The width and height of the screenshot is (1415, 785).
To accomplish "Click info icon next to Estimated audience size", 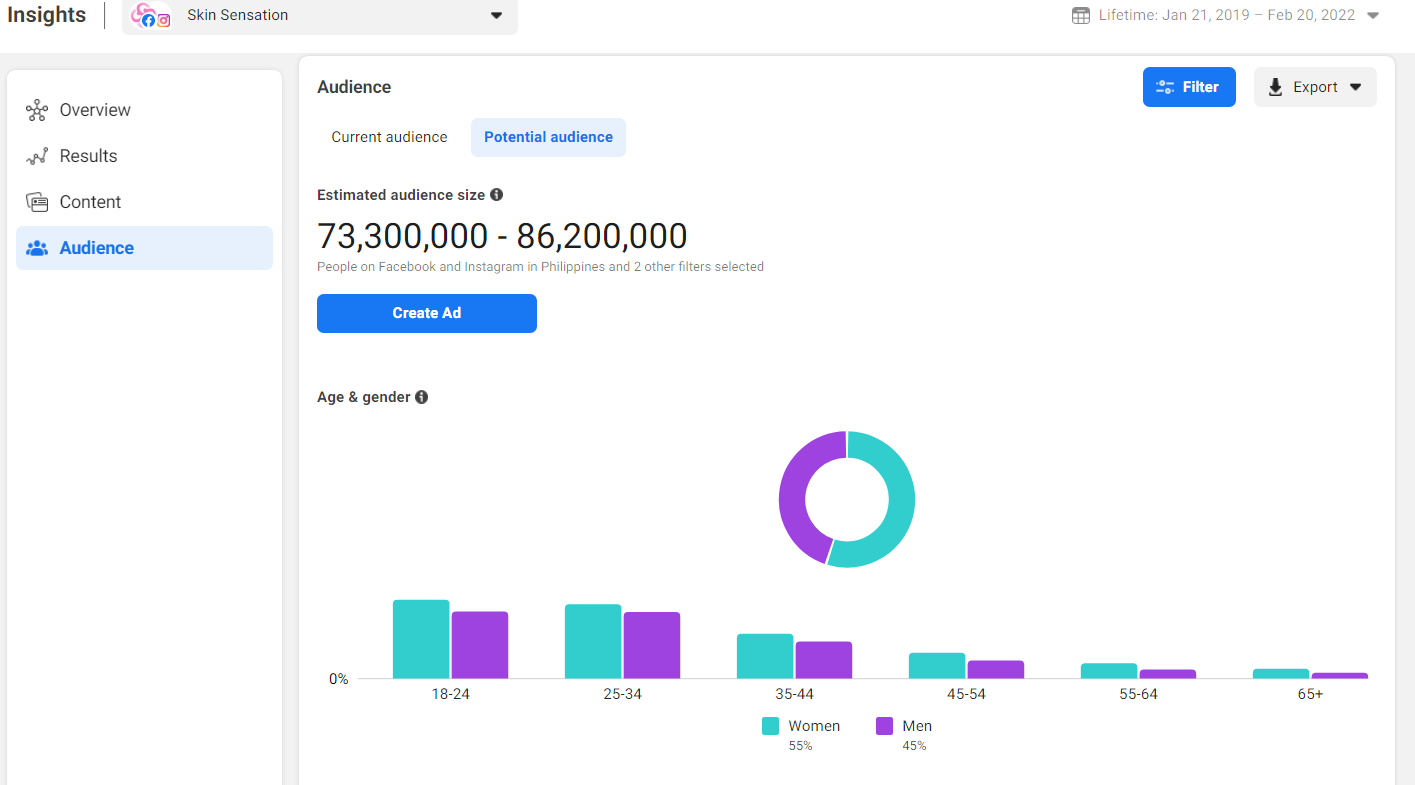I will 497,195.
